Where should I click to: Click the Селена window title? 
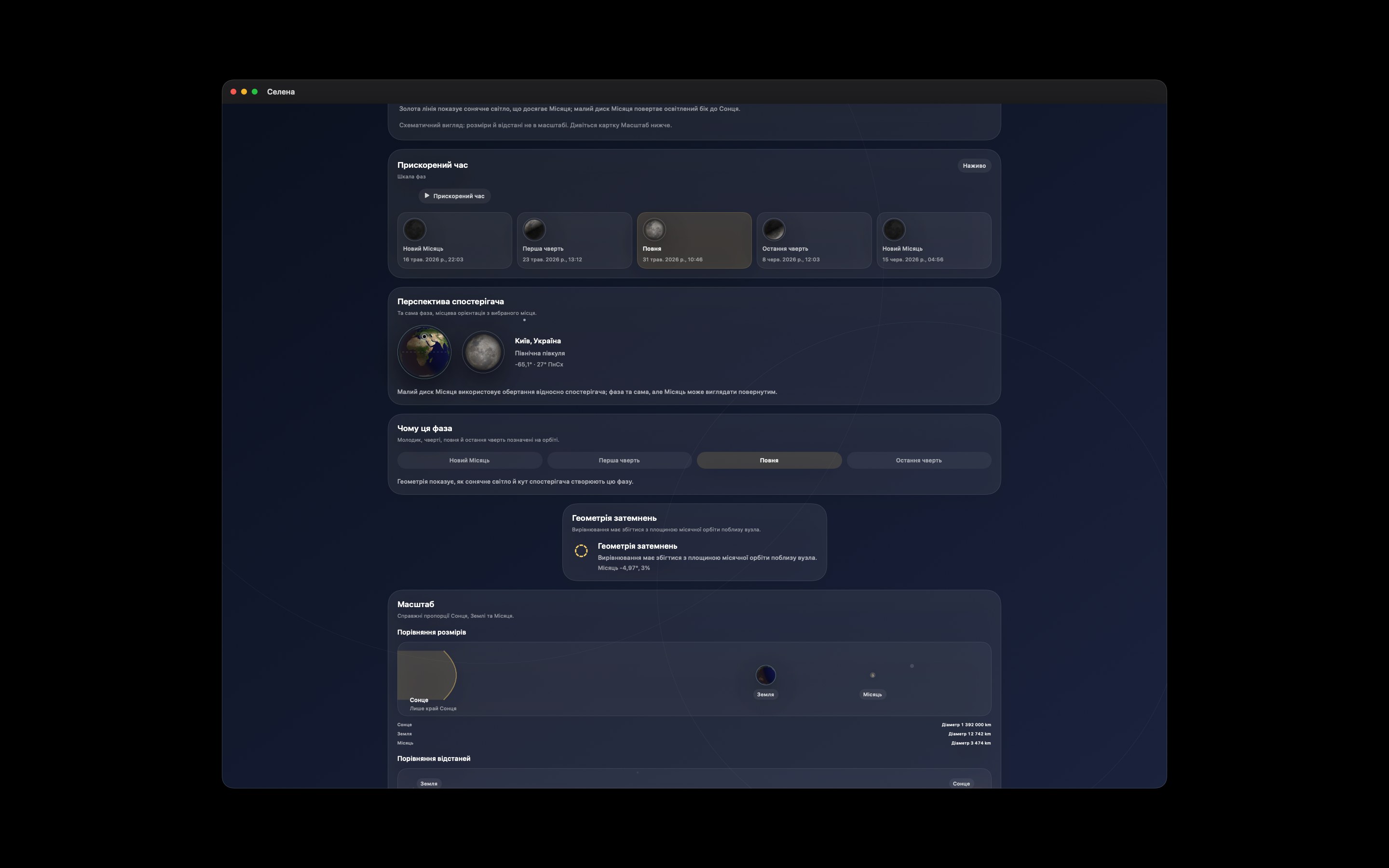tap(281, 92)
